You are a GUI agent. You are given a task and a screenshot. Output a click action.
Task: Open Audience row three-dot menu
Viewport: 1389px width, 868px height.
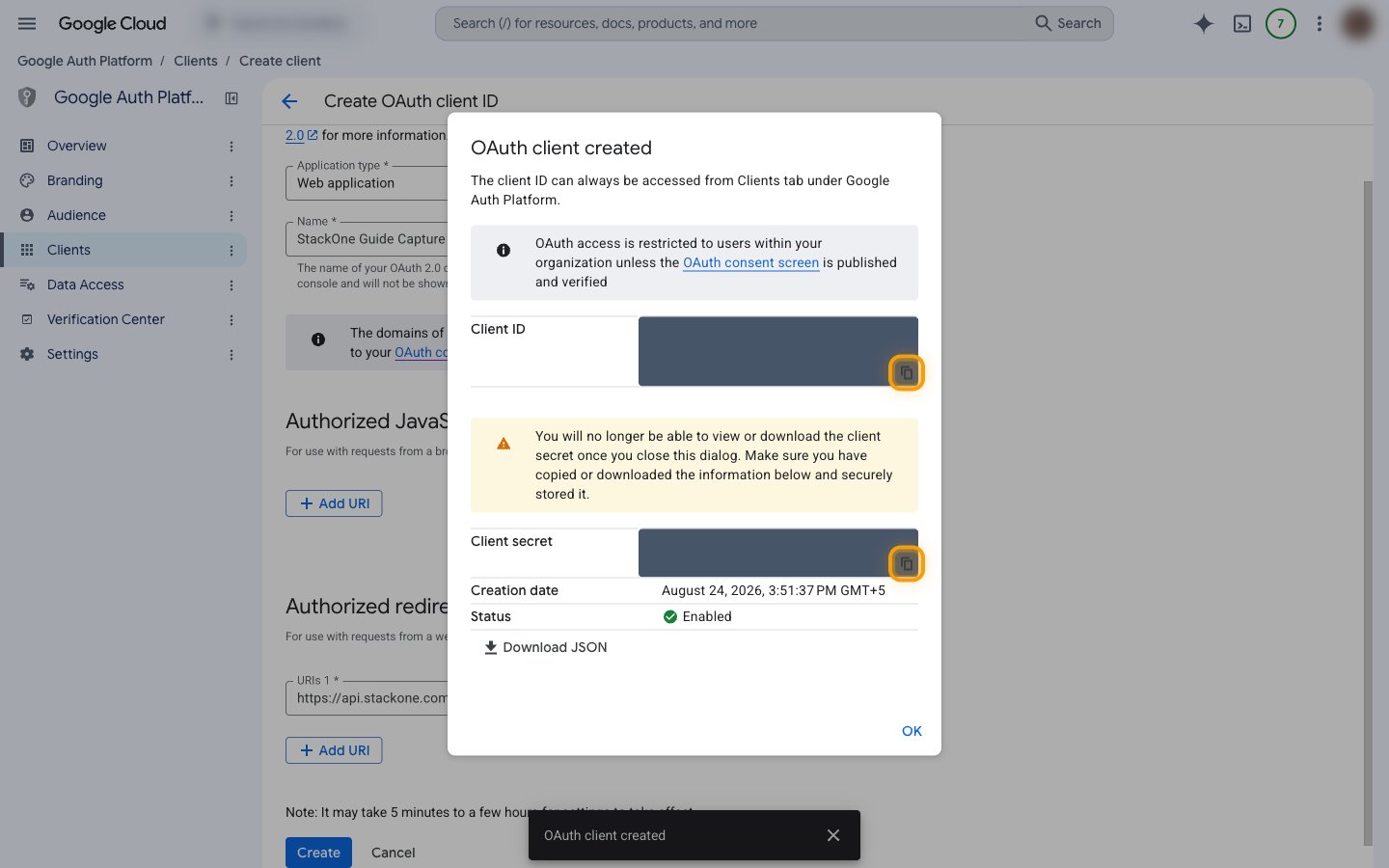pyautogui.click(x=231, y=215)
